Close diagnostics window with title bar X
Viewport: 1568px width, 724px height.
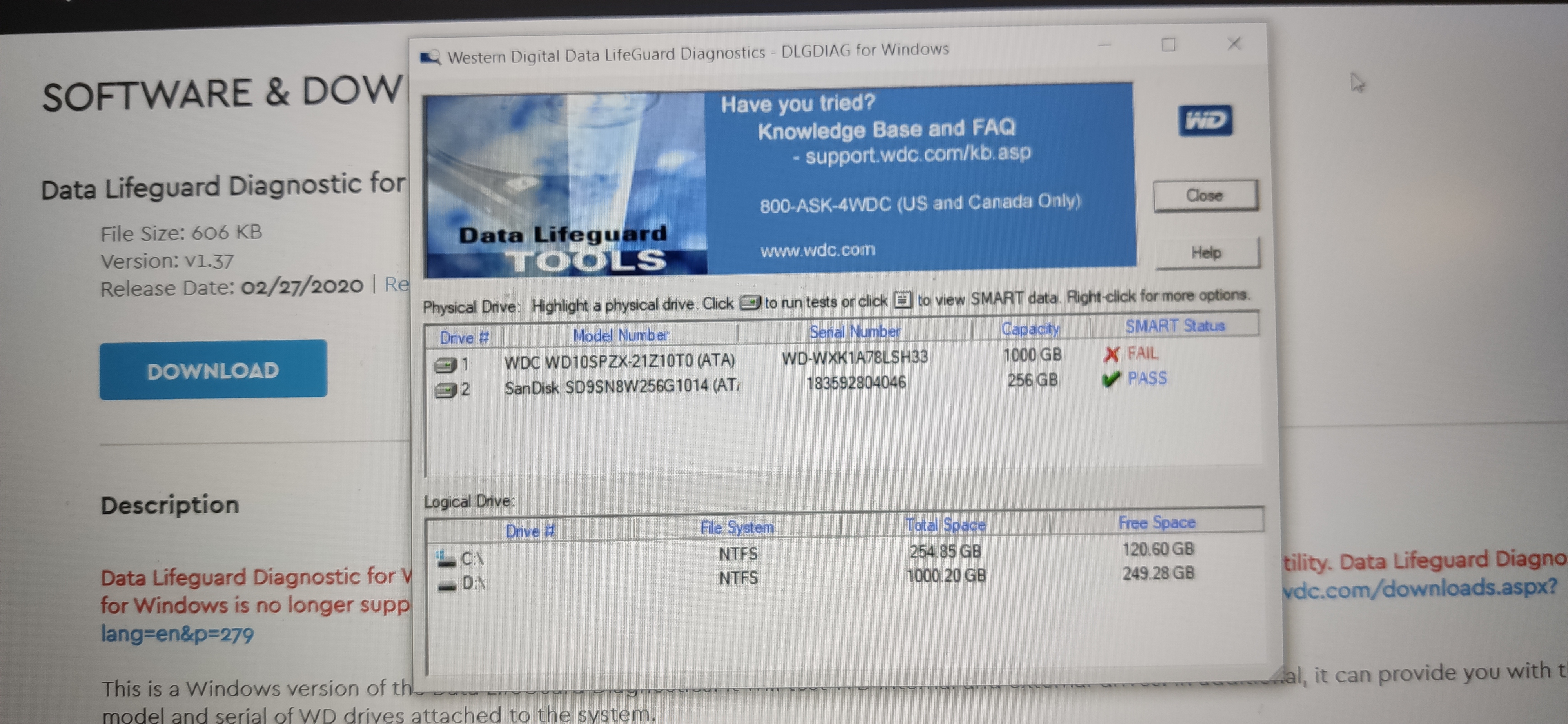1234,44
